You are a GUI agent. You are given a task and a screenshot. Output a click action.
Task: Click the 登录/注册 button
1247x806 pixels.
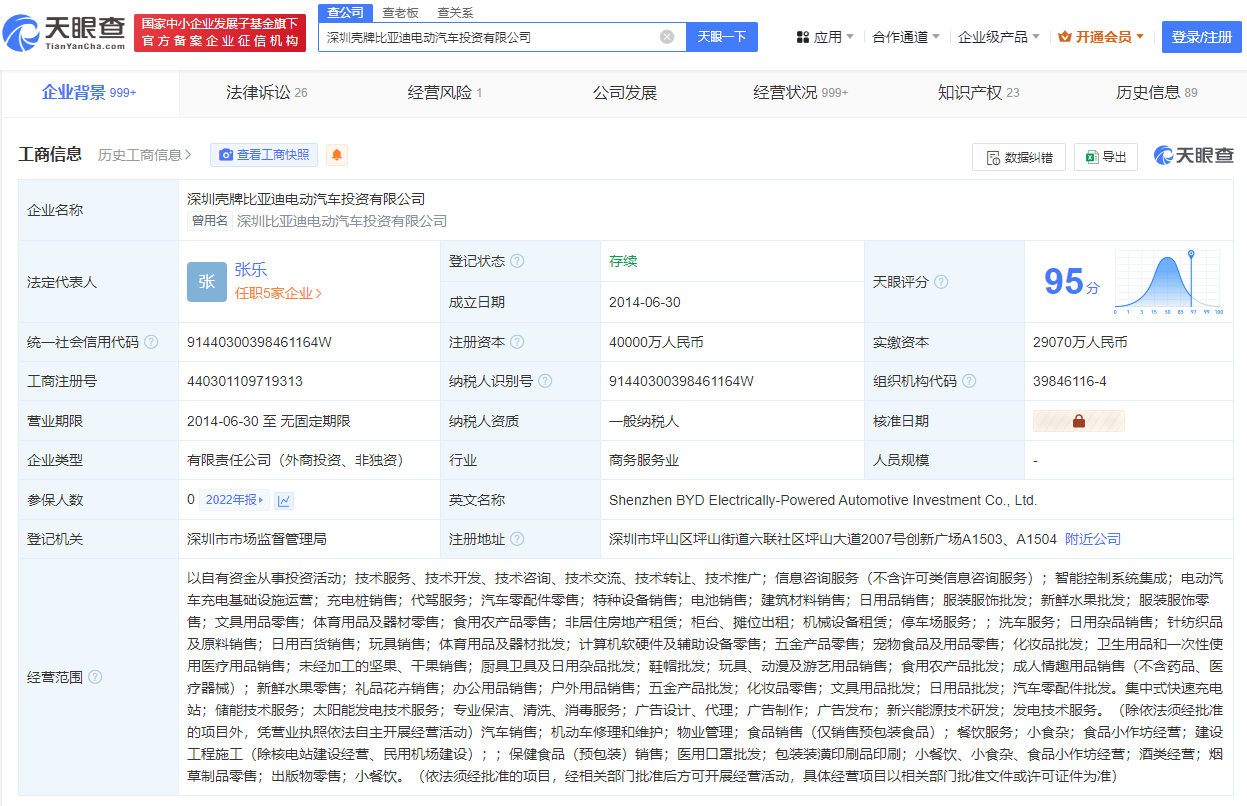pyautogui.click(x=1202, y=37)
